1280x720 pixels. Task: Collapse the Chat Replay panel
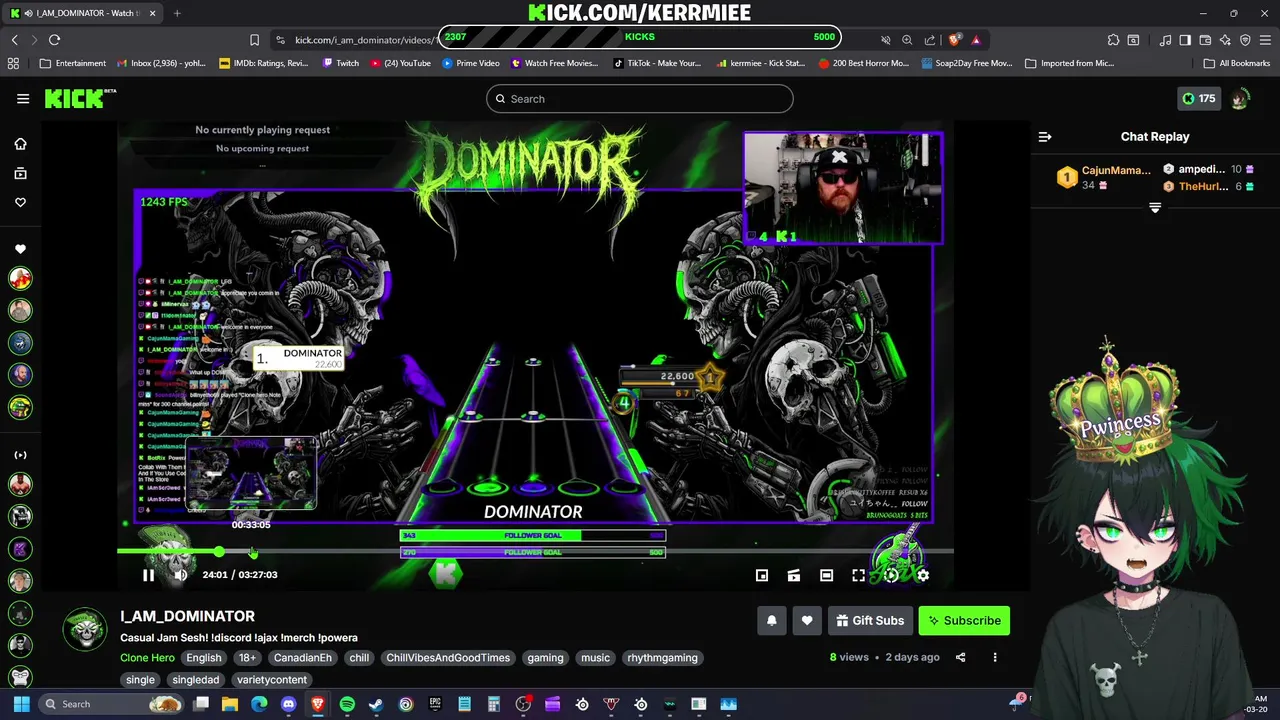[x=1045, y=137]
